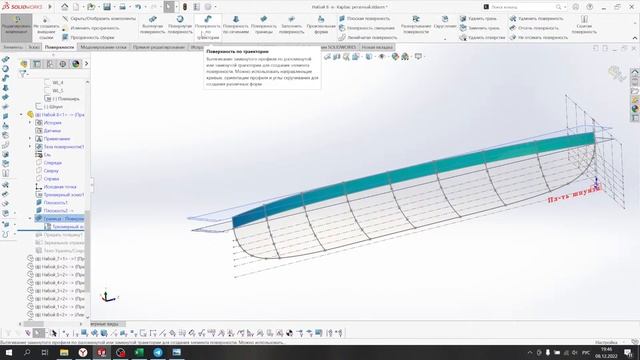Screen dimensions: 640x360
Task: Click Вытянутая поверхность tool
Action: pos(152,25)
